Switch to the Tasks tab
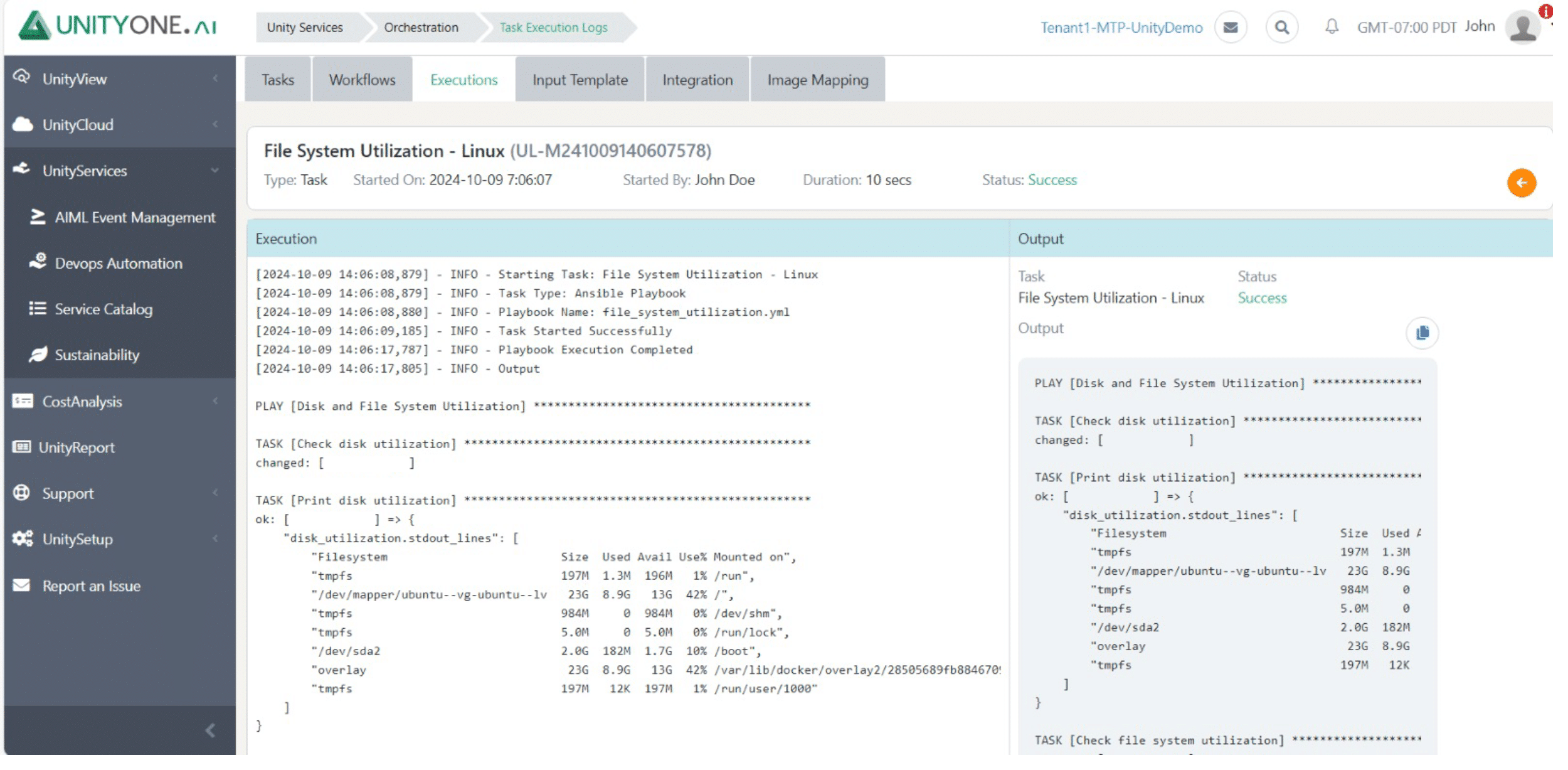1568x770 pixels. pos(278,80)
